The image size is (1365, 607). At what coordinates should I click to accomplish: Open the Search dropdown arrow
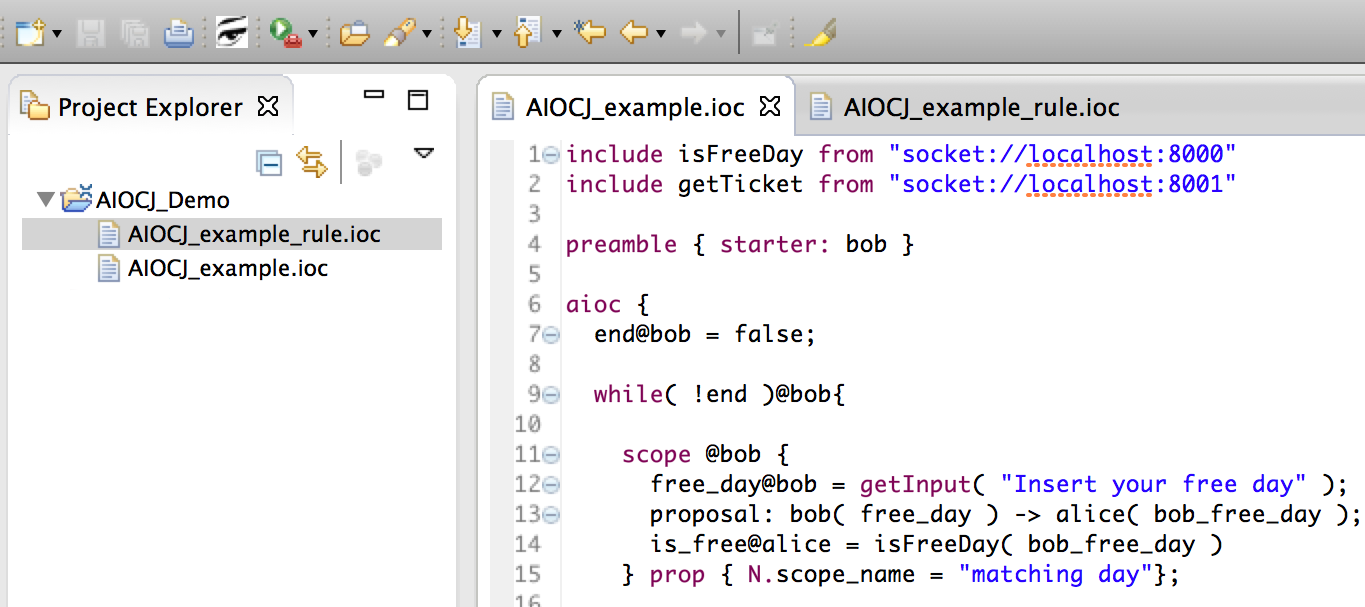[x=427, y=34]
